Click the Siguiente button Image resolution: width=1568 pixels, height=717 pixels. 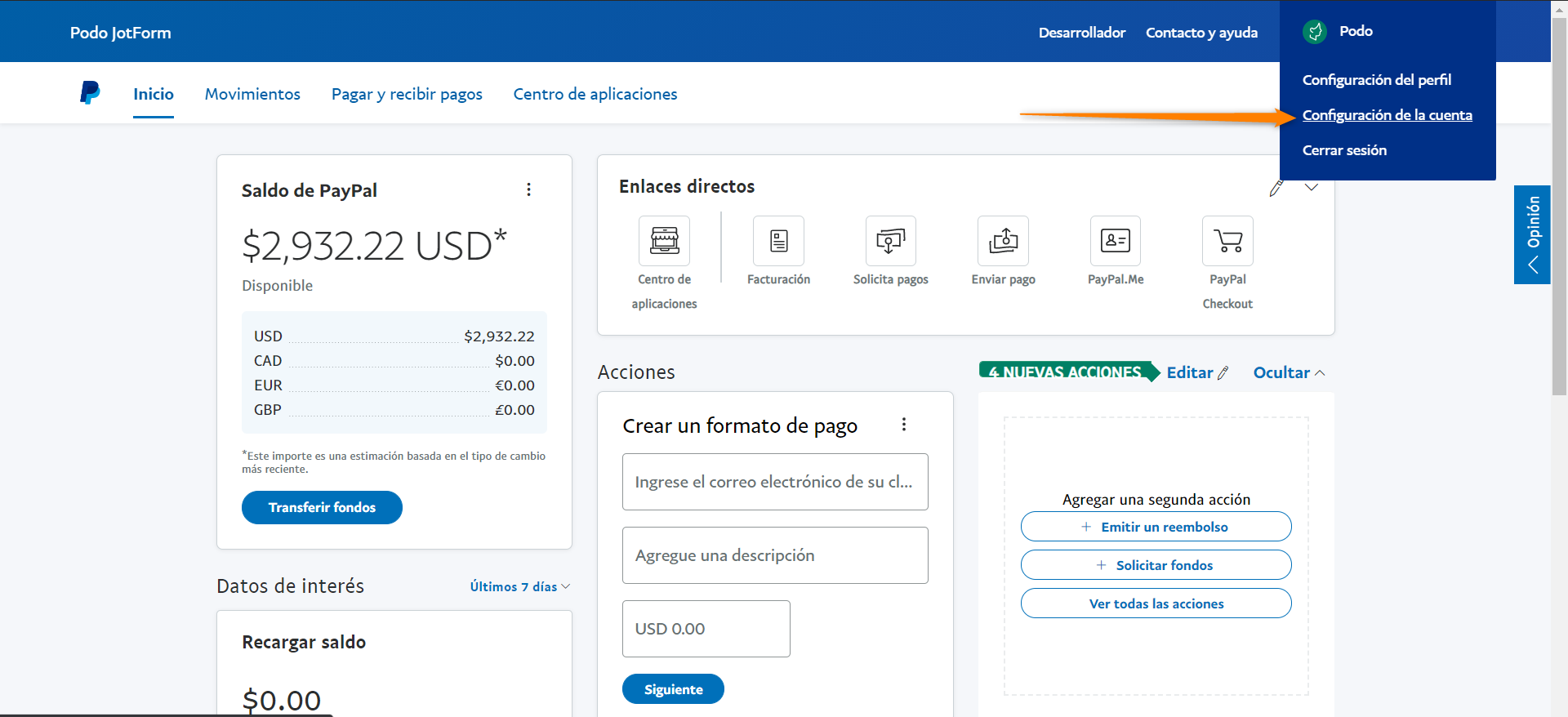(x=673, y=689)
